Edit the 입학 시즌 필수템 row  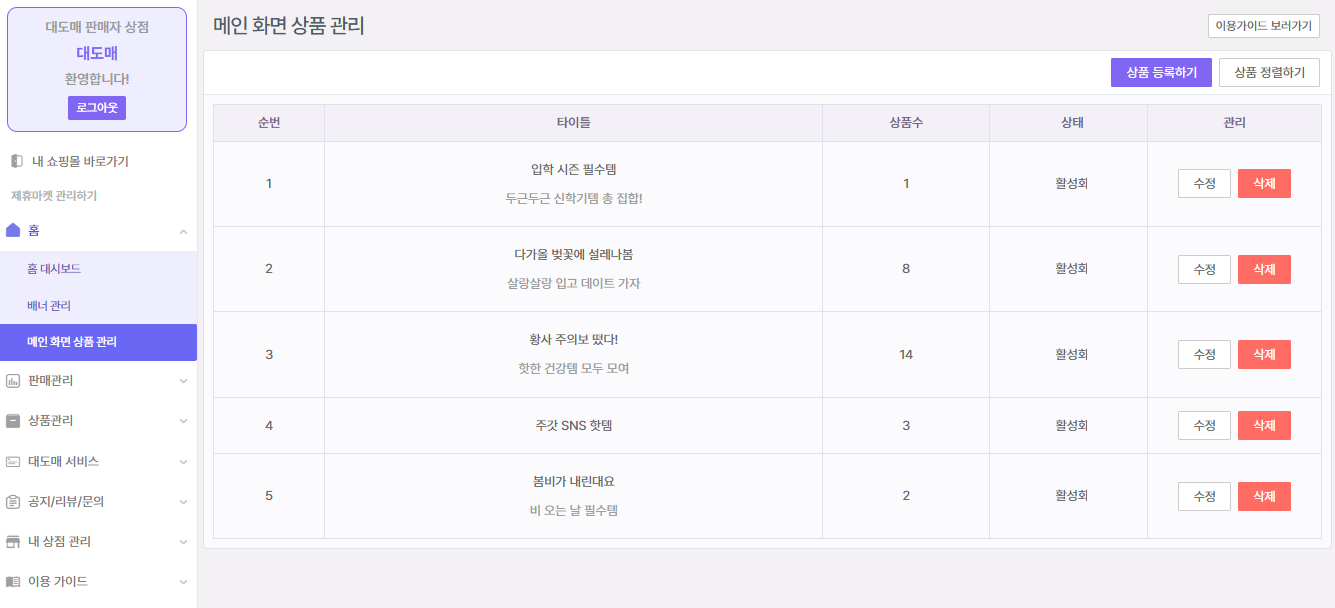[x=1204, y=184]
